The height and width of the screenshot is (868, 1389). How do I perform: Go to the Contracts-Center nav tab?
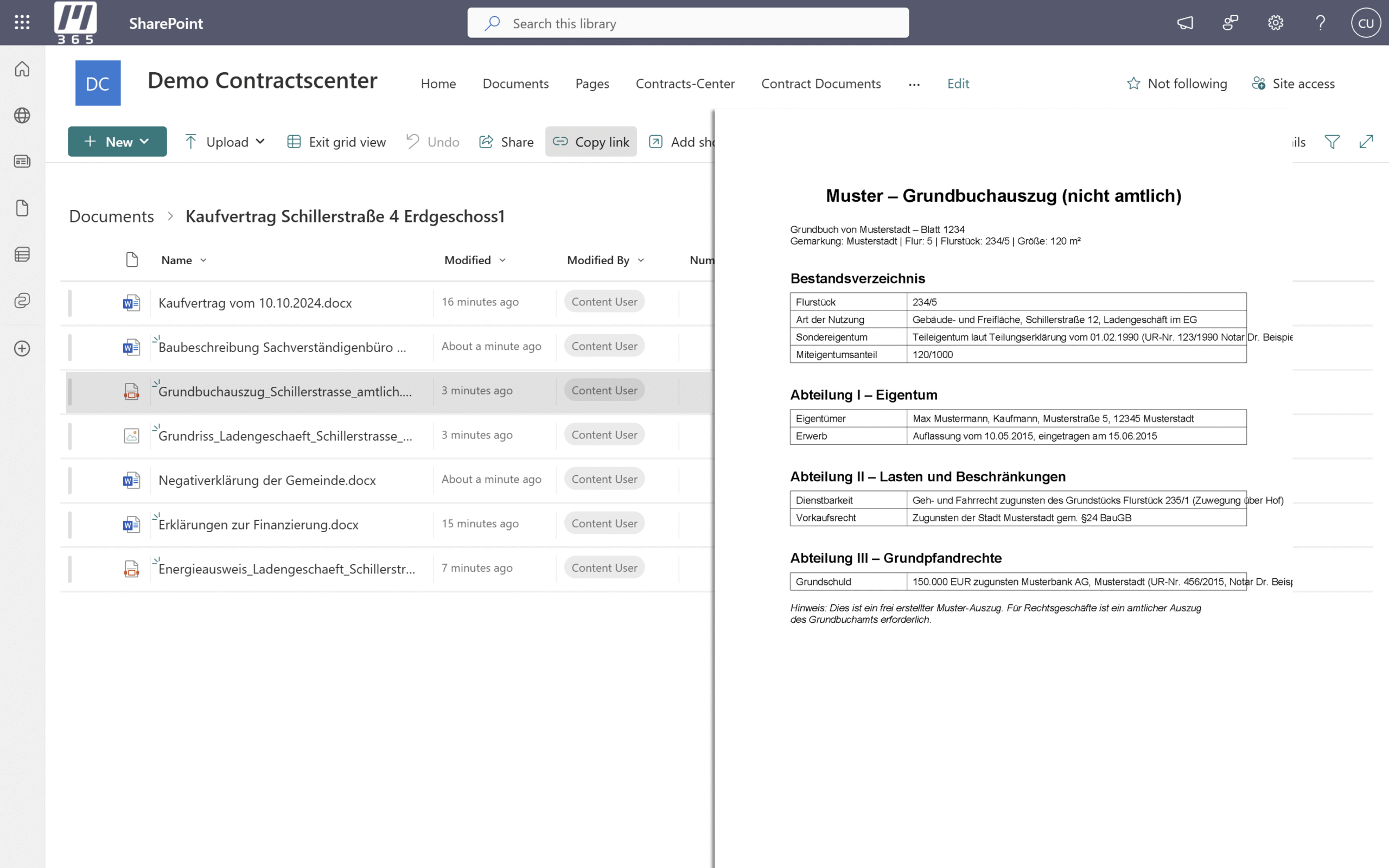click(685, 84)
